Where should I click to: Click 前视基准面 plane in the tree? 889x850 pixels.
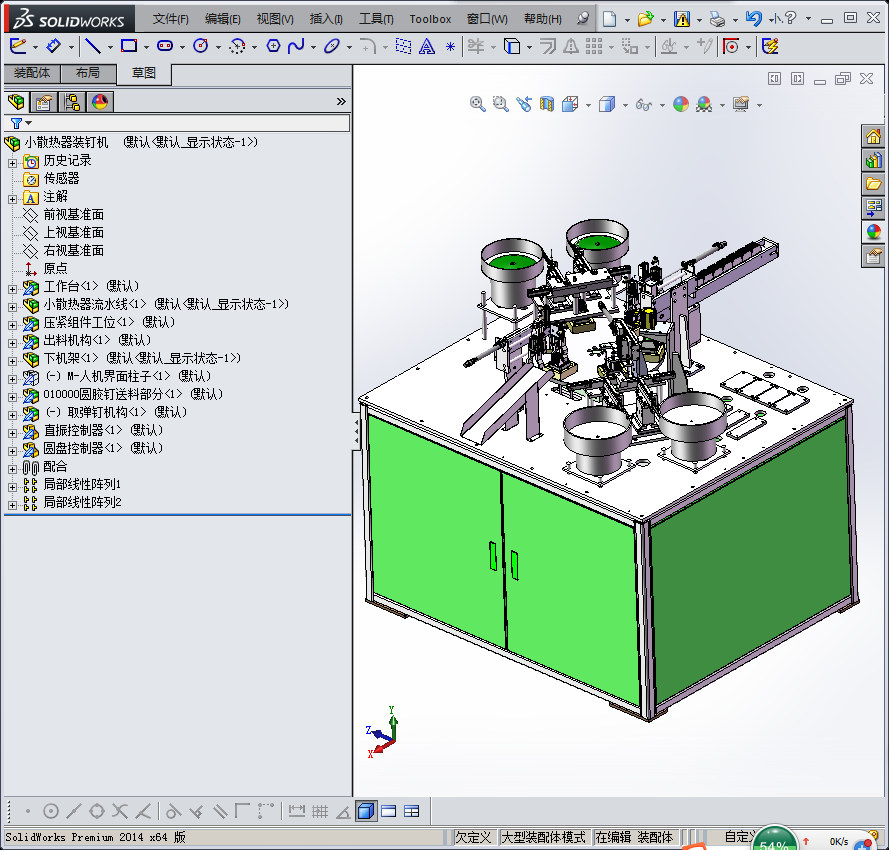point(73,215)
